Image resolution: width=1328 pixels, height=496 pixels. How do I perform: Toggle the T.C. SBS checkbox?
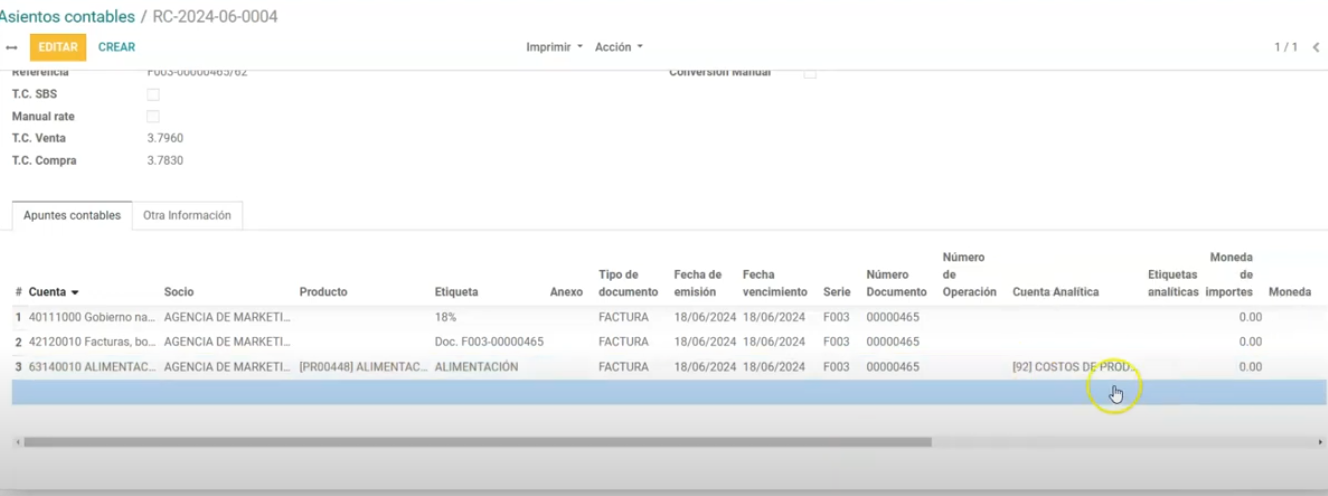pyautogui.click(x=153, y=95)
